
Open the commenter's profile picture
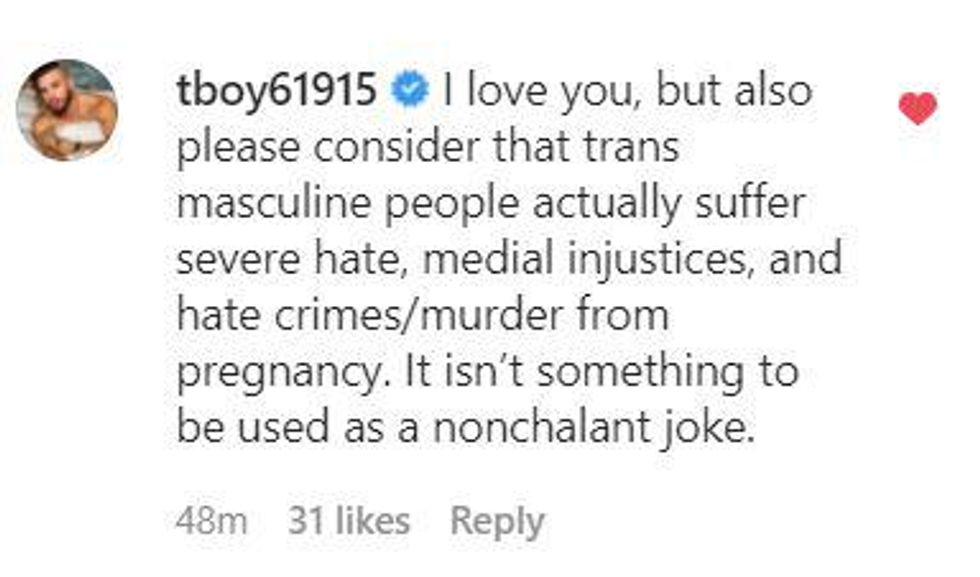[x=68, y=110]
